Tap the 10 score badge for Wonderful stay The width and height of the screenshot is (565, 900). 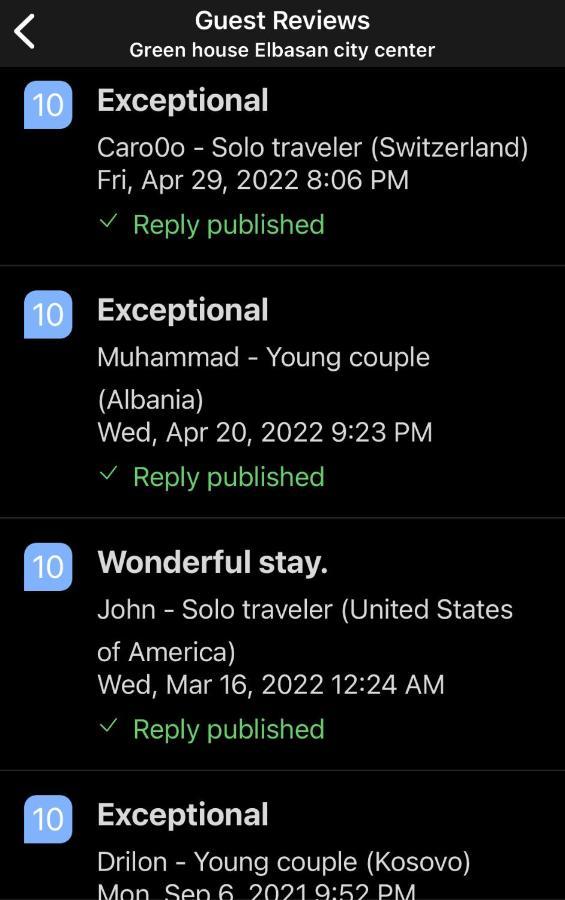click(48, 567)
